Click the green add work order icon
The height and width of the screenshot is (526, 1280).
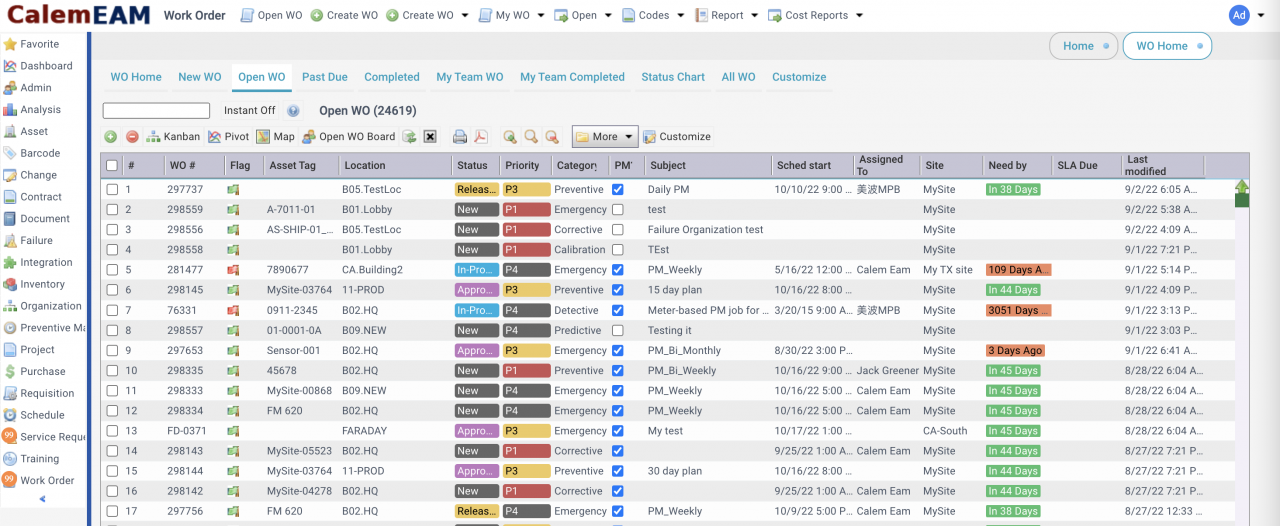point(110,137)
